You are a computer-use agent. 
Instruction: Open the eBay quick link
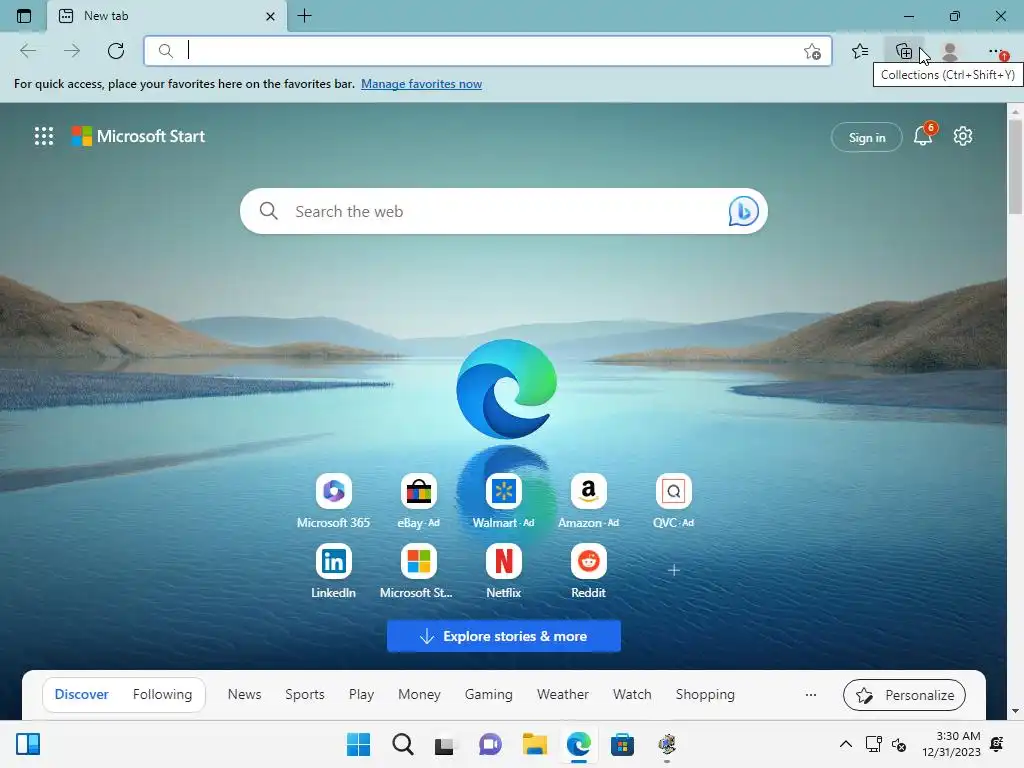[419, 501]
